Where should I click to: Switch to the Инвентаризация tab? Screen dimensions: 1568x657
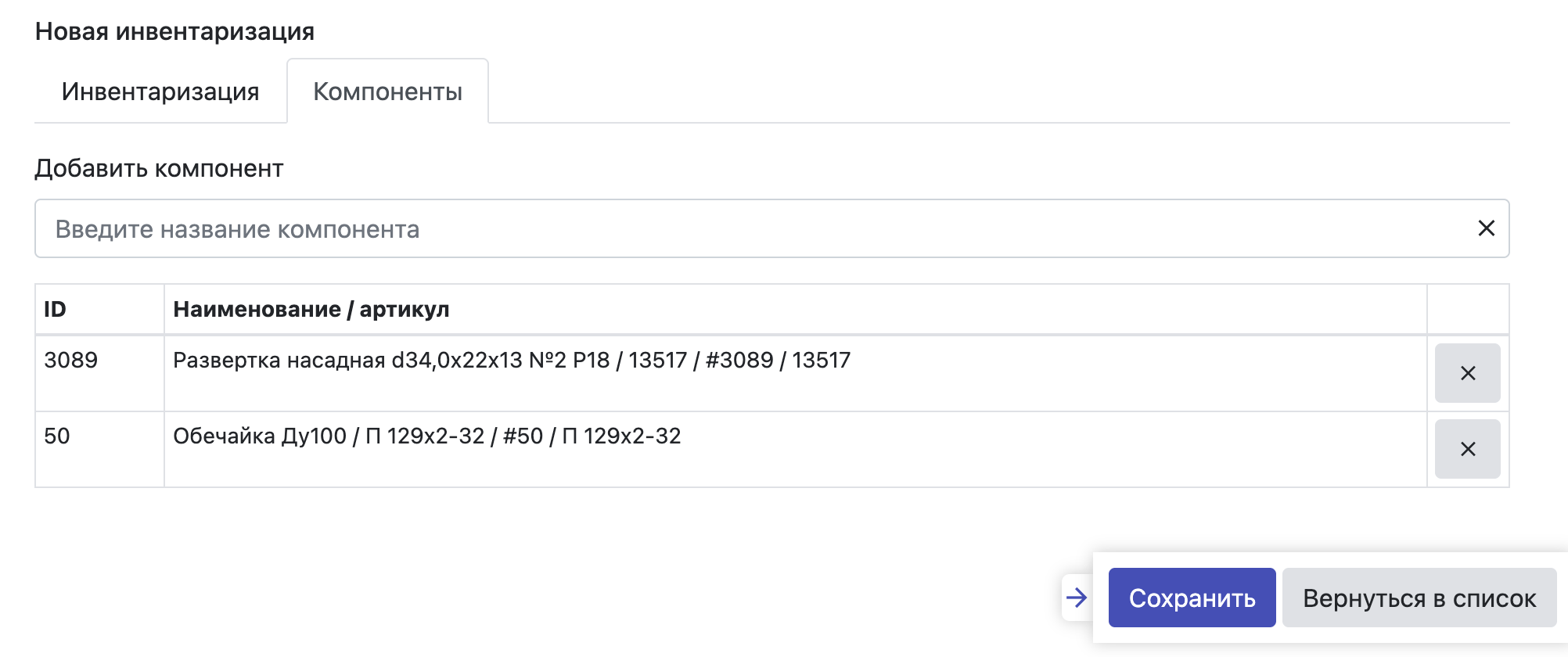(x=160, y=92)
